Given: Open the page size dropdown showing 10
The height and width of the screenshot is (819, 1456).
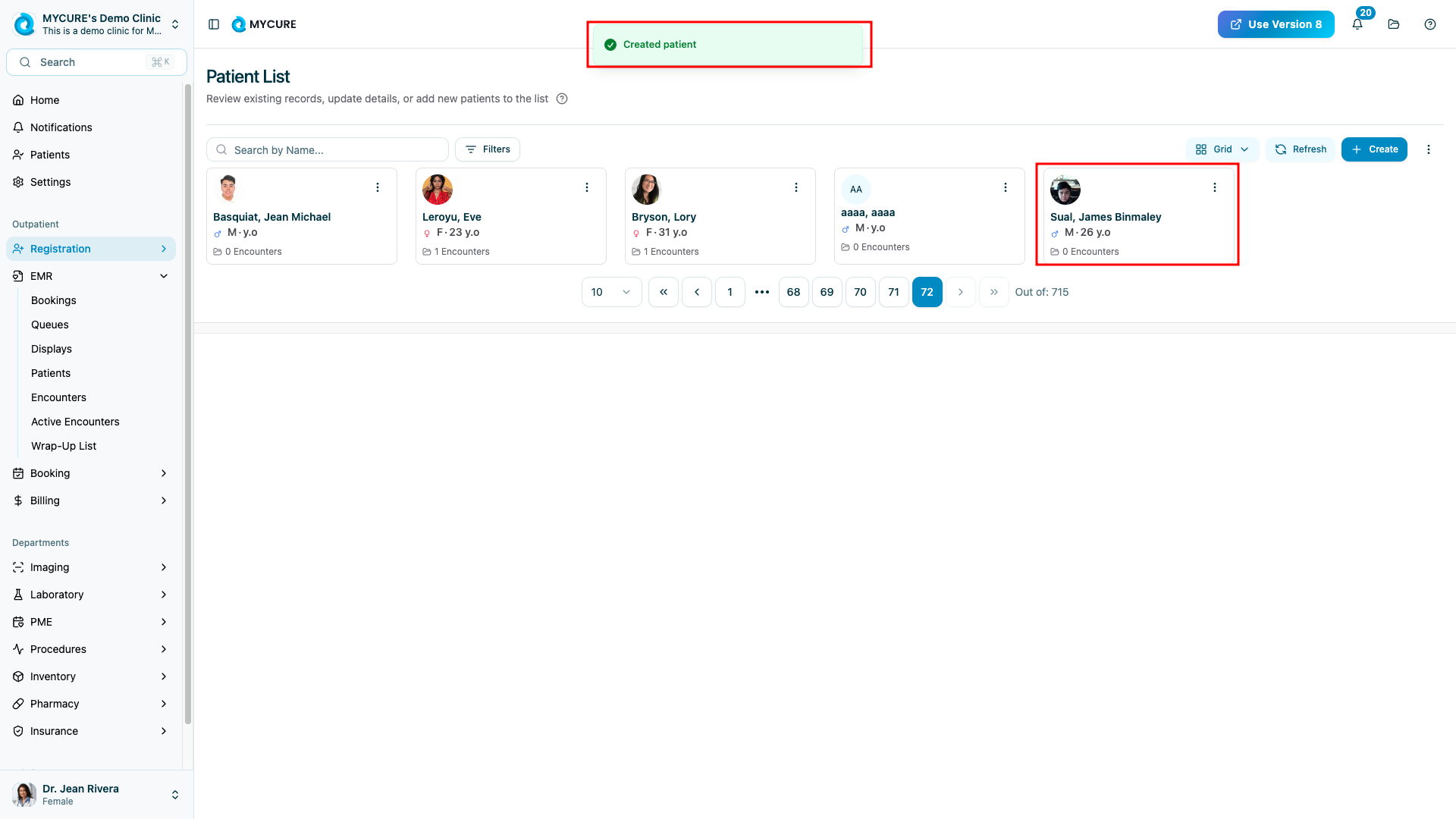Looking at the screenshot, I should (x=611, y=292).
